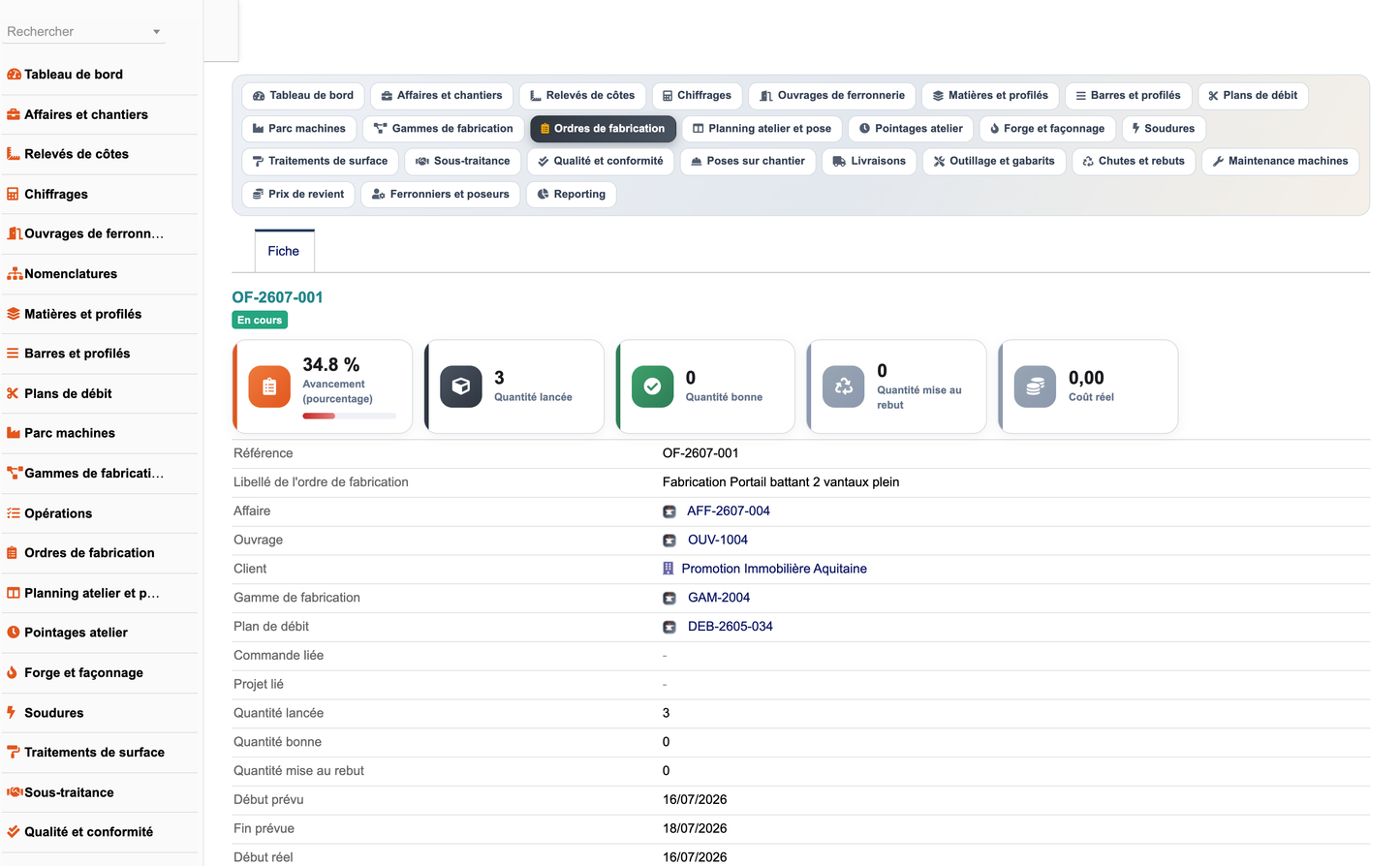
Task: Open Barres et profilés in the sidebar
Action: point(77,354)
